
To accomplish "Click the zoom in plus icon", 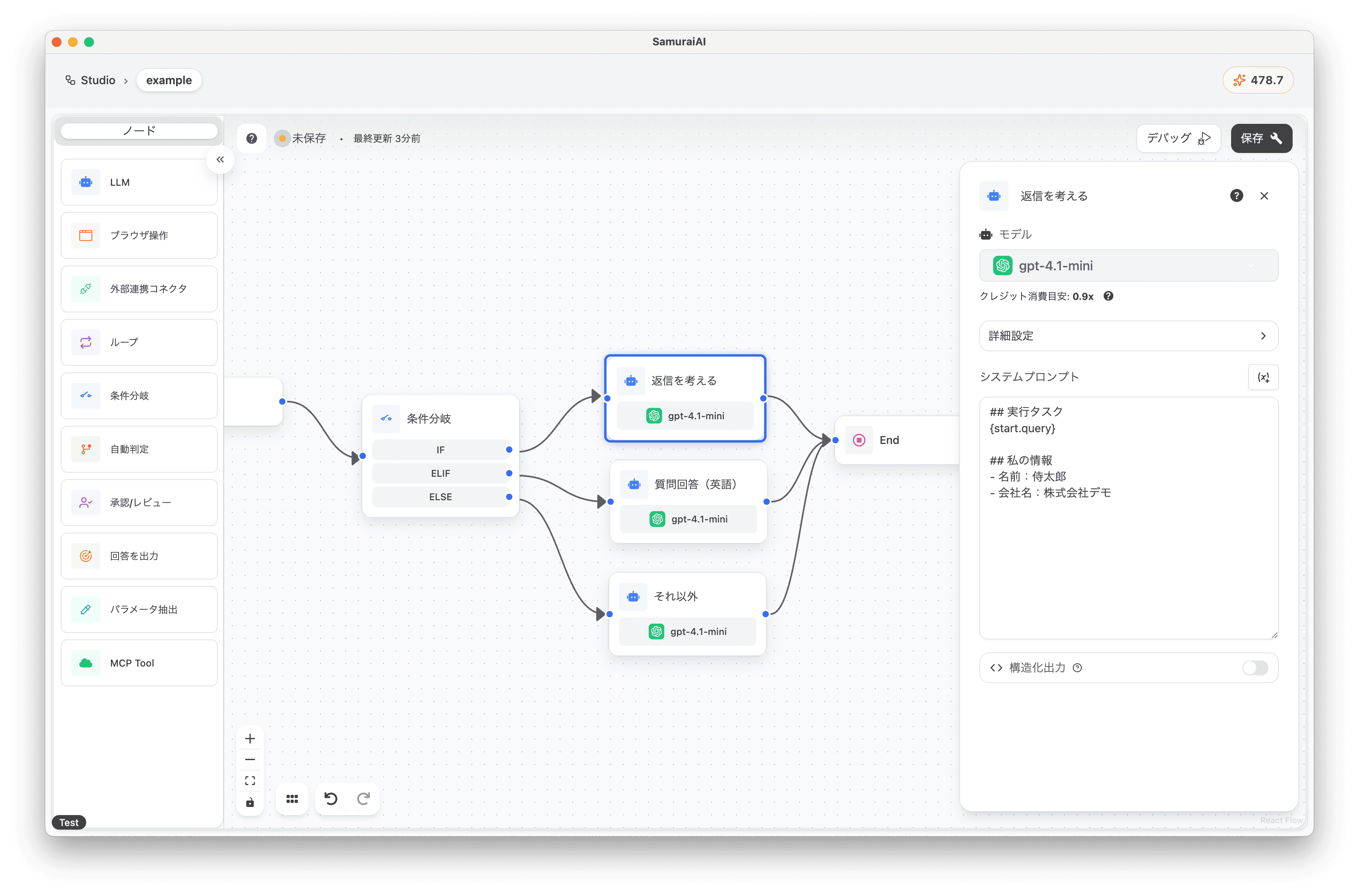I will [250, 738].
